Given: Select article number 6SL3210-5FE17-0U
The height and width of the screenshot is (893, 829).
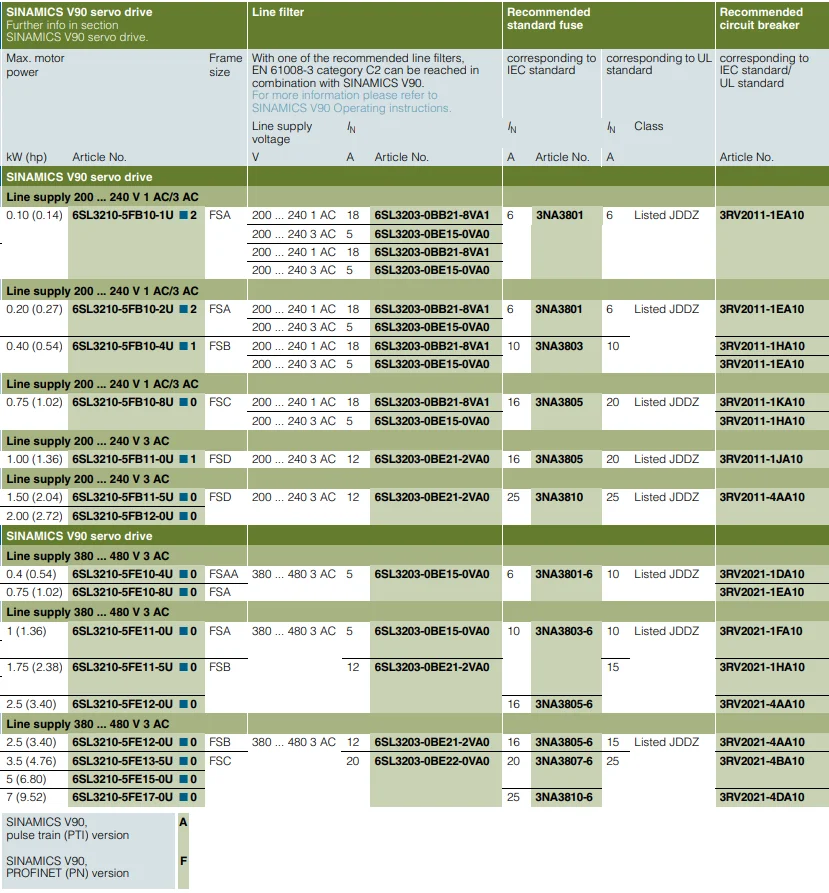Looking at the screenshot, I should pos(122,797).
